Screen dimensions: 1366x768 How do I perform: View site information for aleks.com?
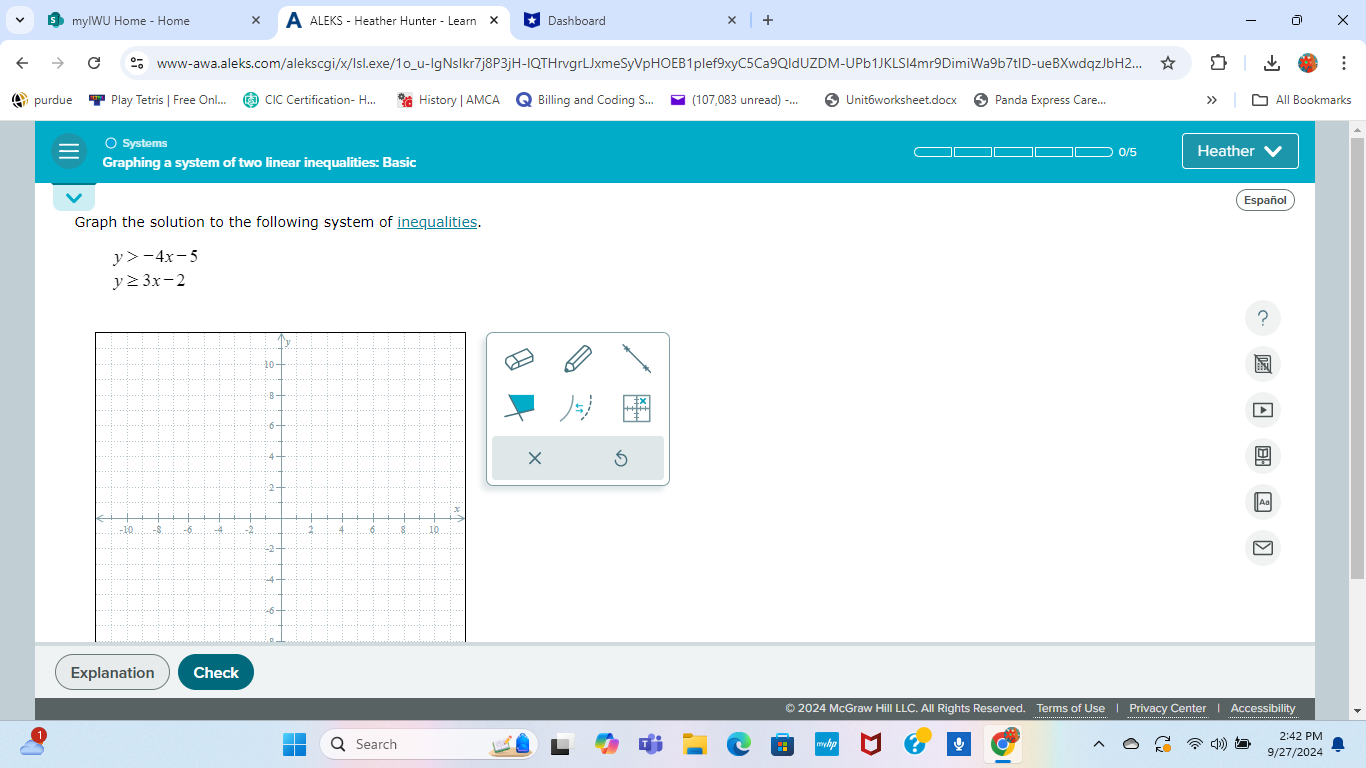(x=138, y=63)
